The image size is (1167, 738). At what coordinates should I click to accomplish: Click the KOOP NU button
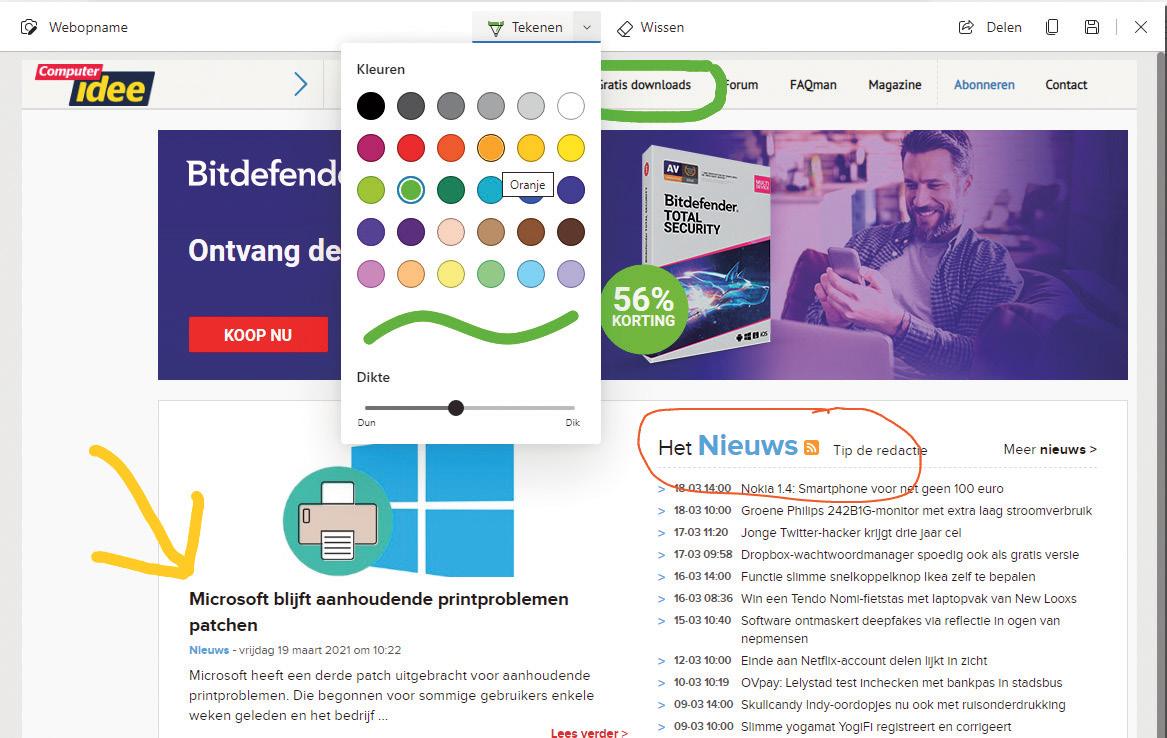[x=258, y=335]
